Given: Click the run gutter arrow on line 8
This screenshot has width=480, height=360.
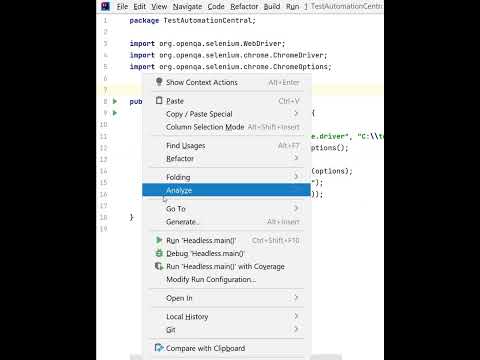Looking at the screenshot, I should click(115, 101).
